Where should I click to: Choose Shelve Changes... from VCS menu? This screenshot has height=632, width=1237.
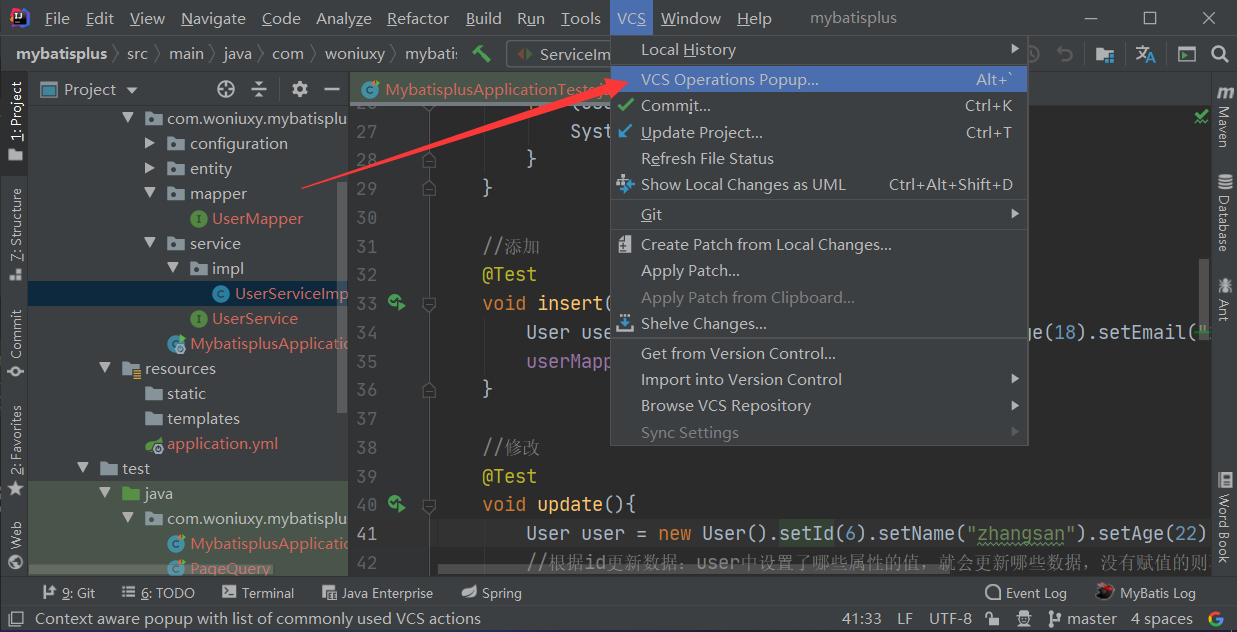coord(819,323)
